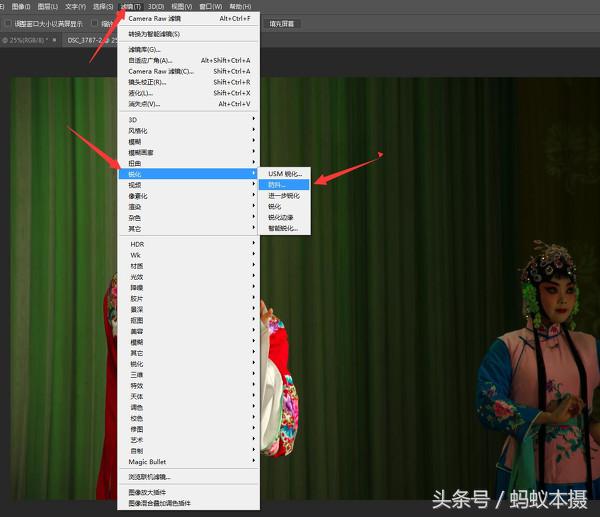The width and height of the screenshot is (600, 517).
Task: Choose 锐化边缘
Action: click(285, 217)
